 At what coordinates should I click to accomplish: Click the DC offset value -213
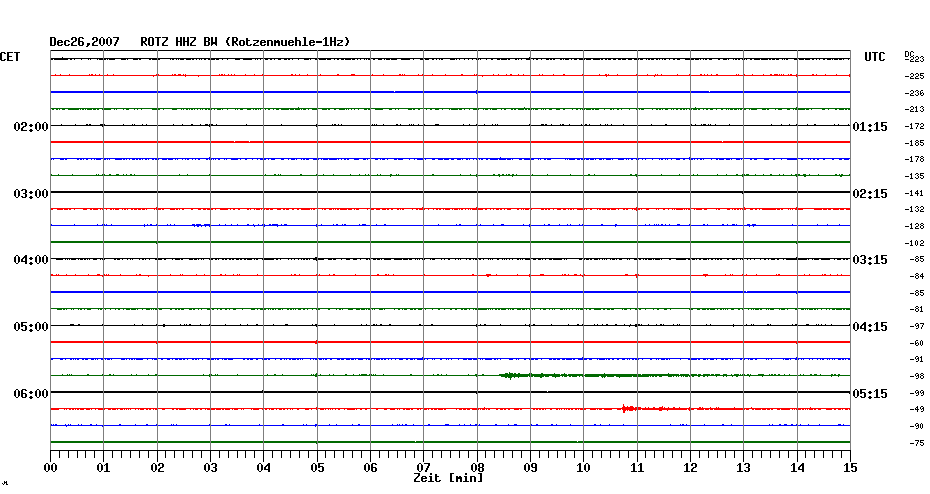(914, 110)
